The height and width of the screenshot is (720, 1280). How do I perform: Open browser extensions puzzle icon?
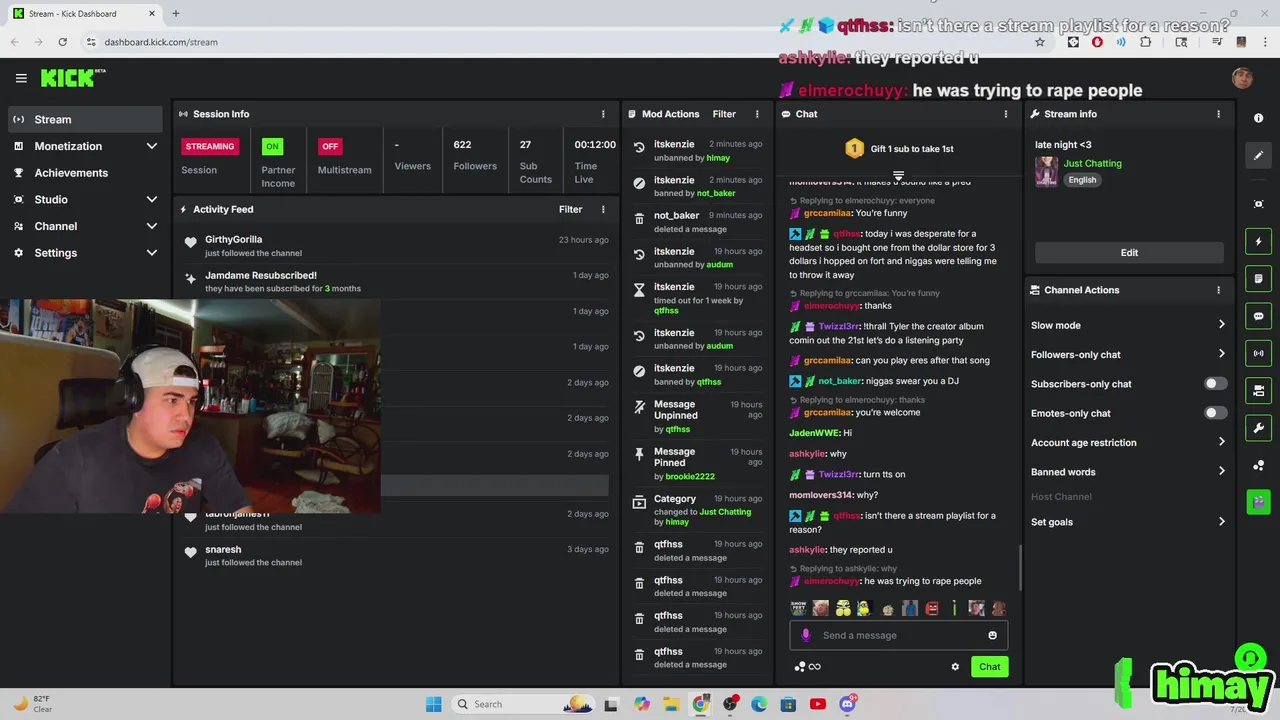(1145, 42)
